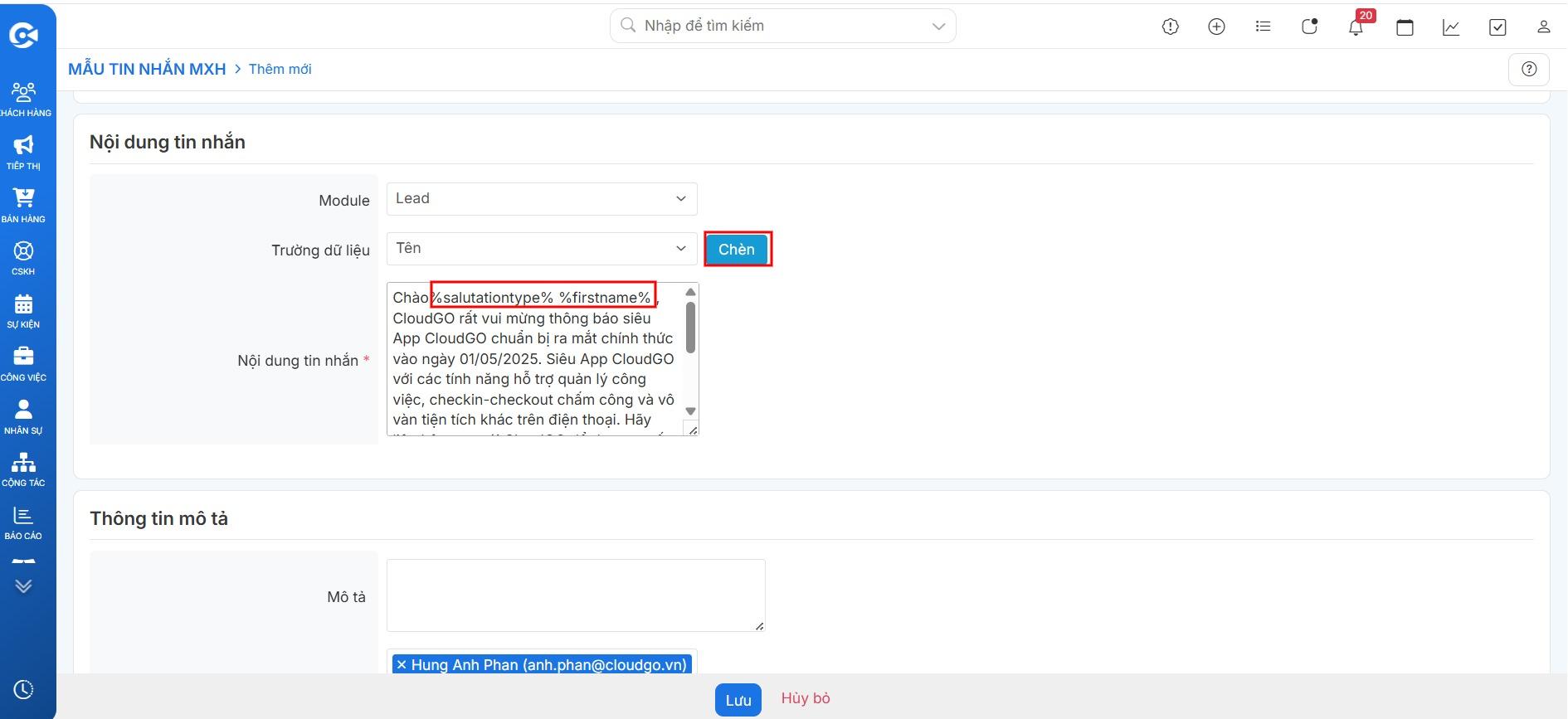The image size is (1568, 719).
Task: Click the message textarea scrollbar up arrow
Action: (x=690, y=292)
